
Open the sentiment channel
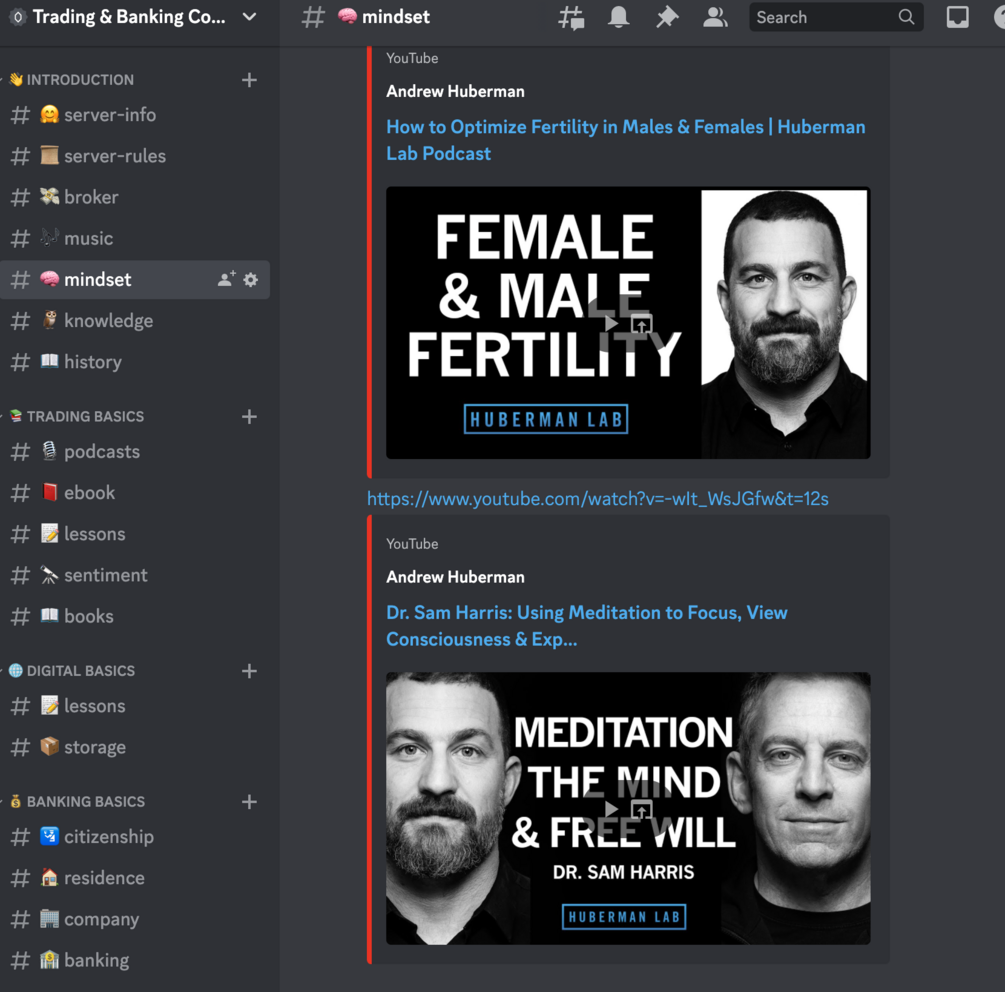click(135, 575)
